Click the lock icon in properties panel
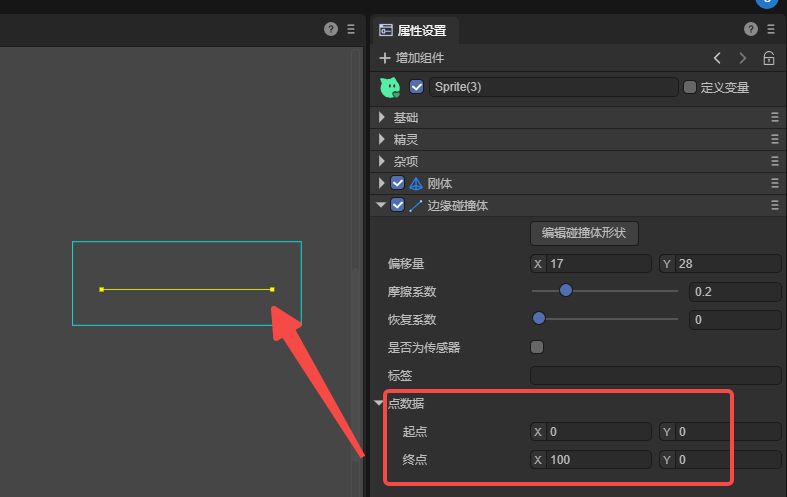This screenshot has width=787, height=497. pos(768,58)
